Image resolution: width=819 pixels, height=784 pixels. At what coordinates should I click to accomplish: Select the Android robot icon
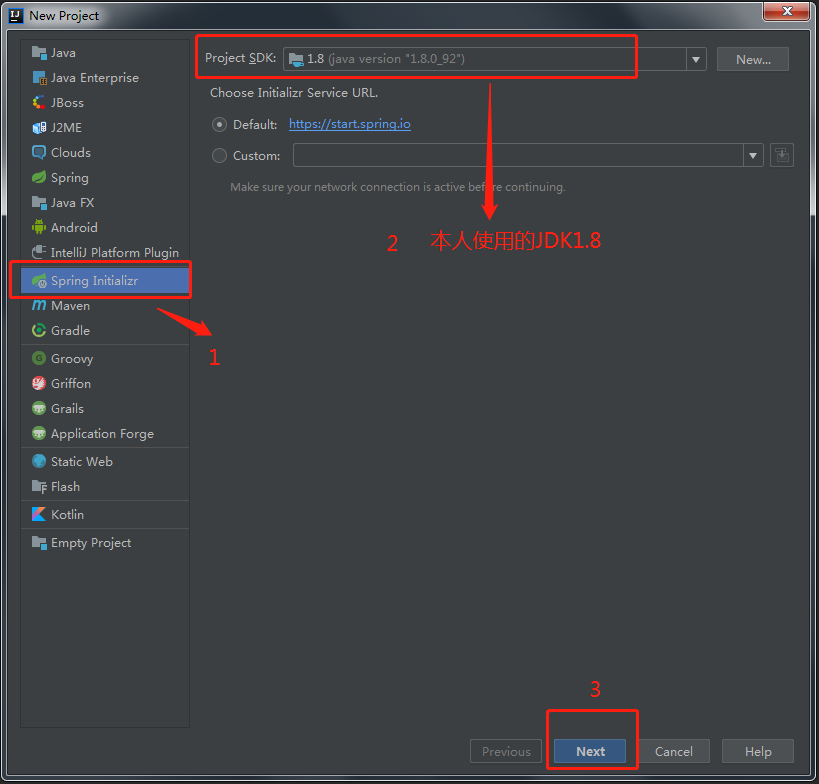[x=39, y=227]
